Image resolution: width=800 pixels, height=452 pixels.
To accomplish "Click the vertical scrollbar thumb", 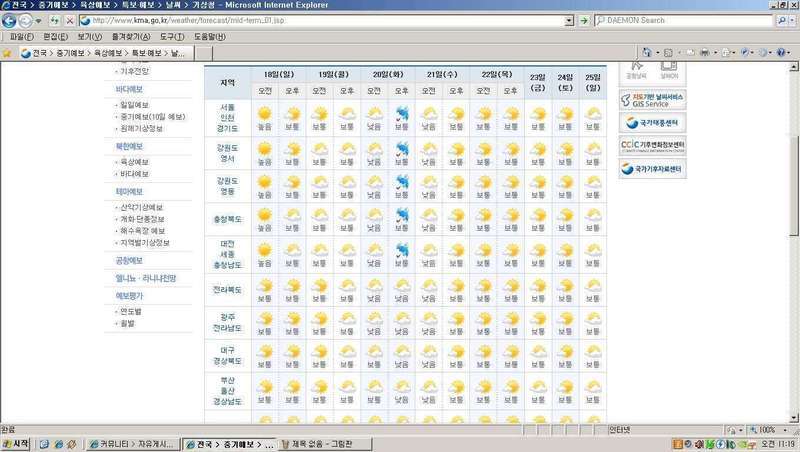I will 794,186.
